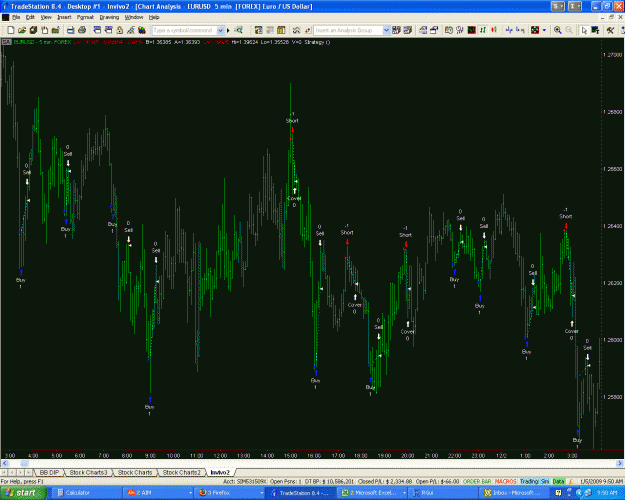Open the Inbox - Microsoft taskbar button

514,493
